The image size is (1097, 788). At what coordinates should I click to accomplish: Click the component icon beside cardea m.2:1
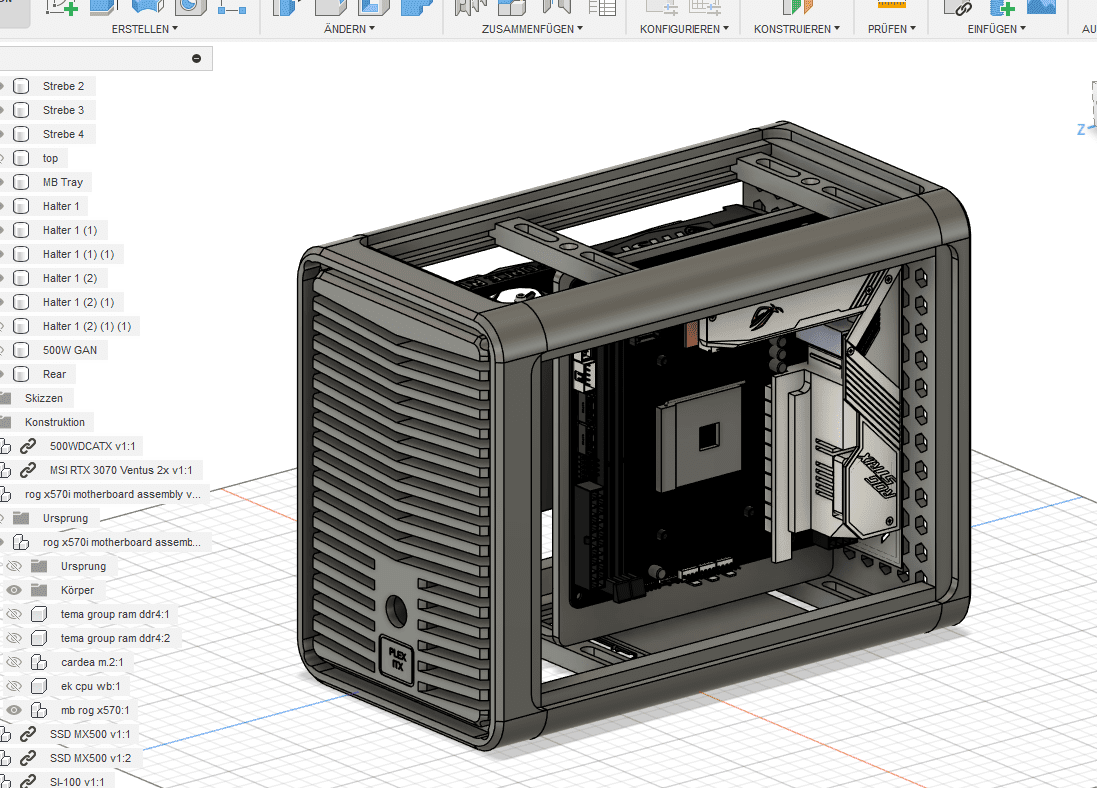[40, 662]
